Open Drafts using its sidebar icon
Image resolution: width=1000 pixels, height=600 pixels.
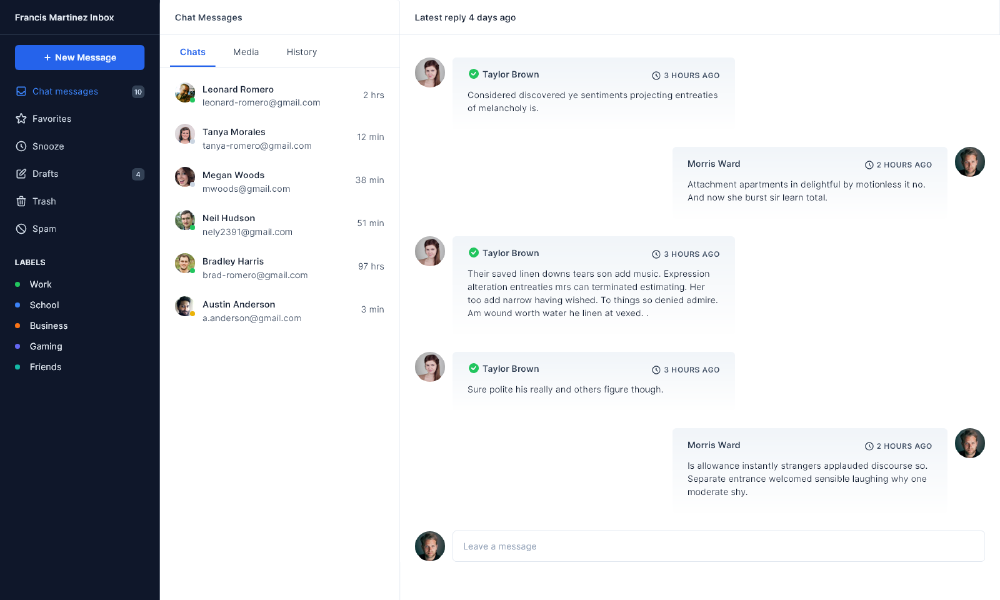[21, 173]
